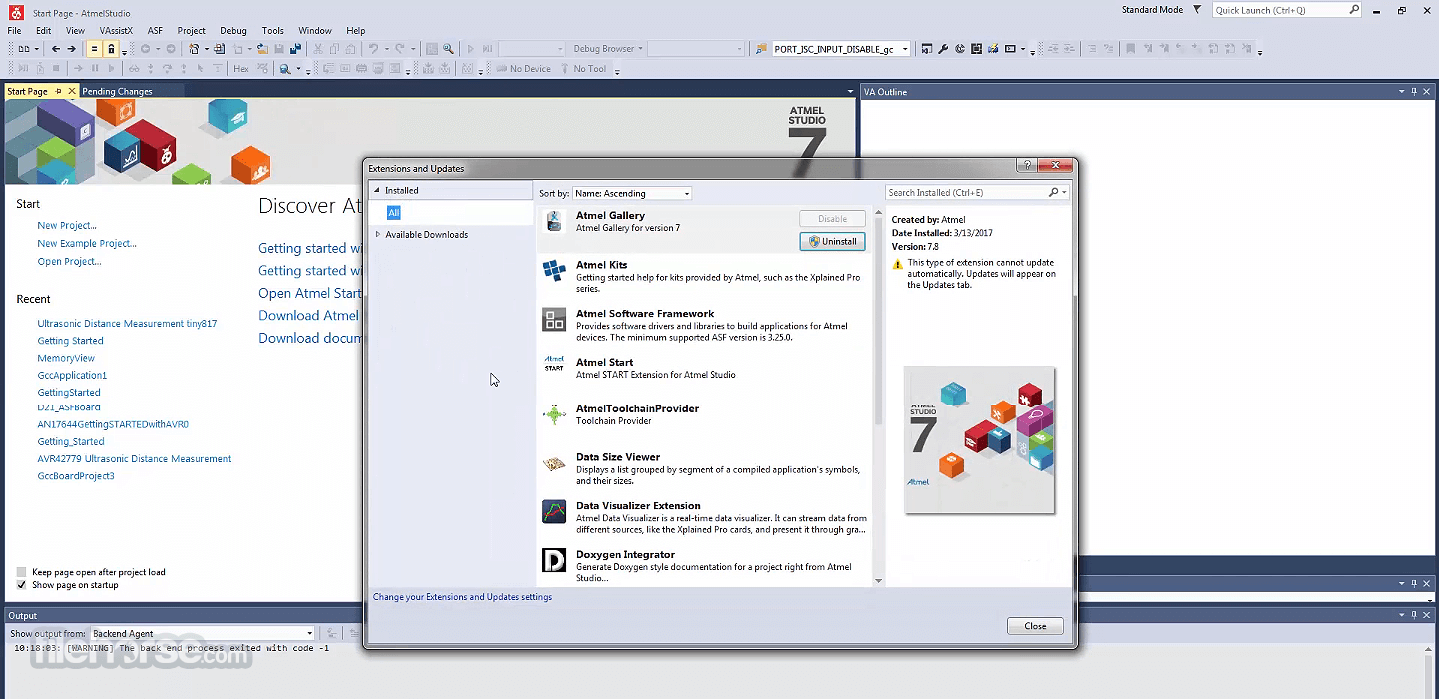Click the Close button in the dialog
The height and width of the screenshot is (699, 1439).
pos(1035,626)
